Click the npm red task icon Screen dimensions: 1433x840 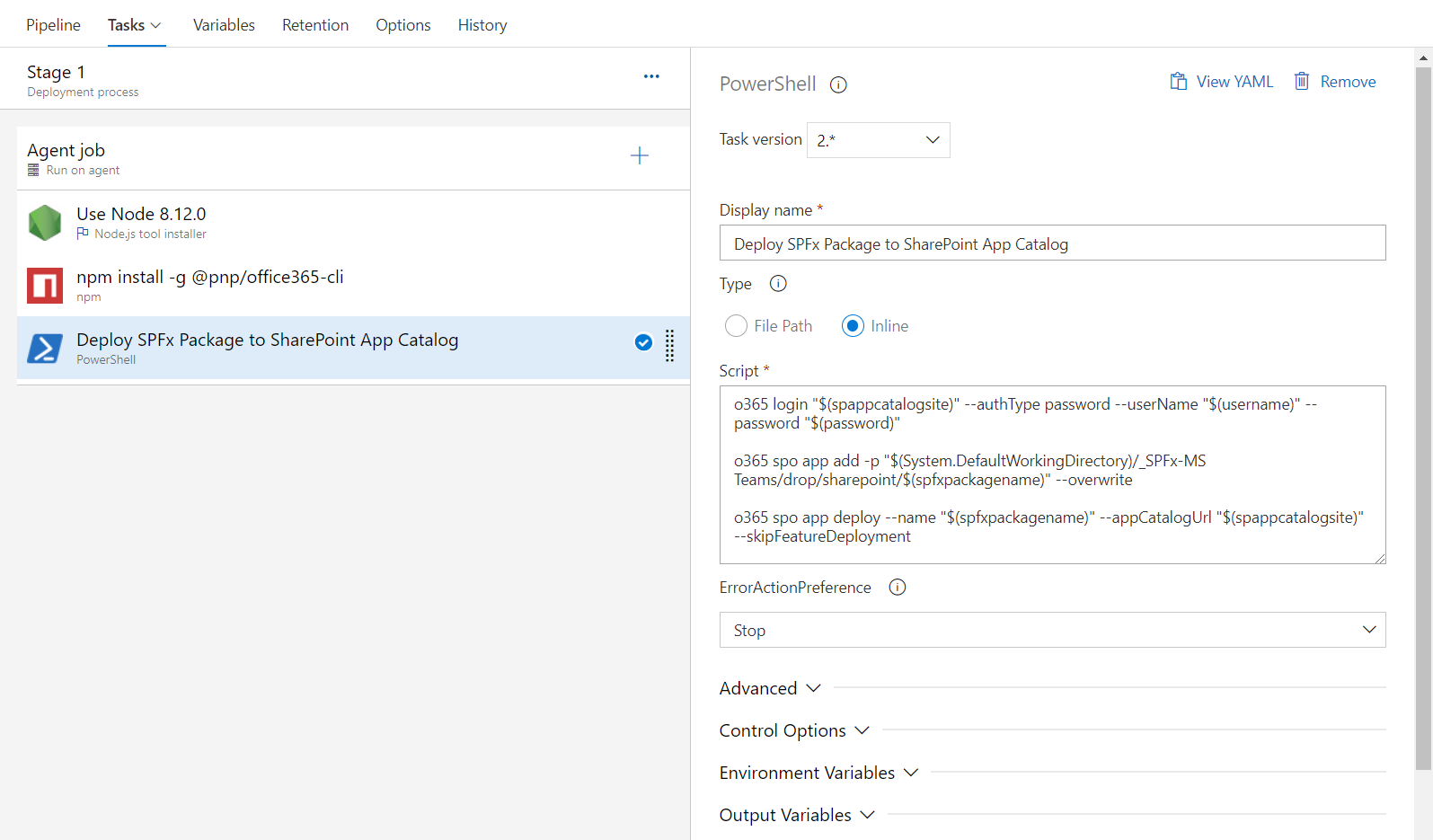(x=45, y=286)
